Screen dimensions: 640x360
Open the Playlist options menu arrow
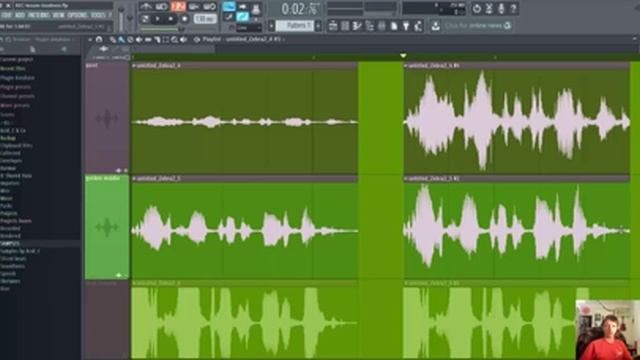click(x=90, y=40)
